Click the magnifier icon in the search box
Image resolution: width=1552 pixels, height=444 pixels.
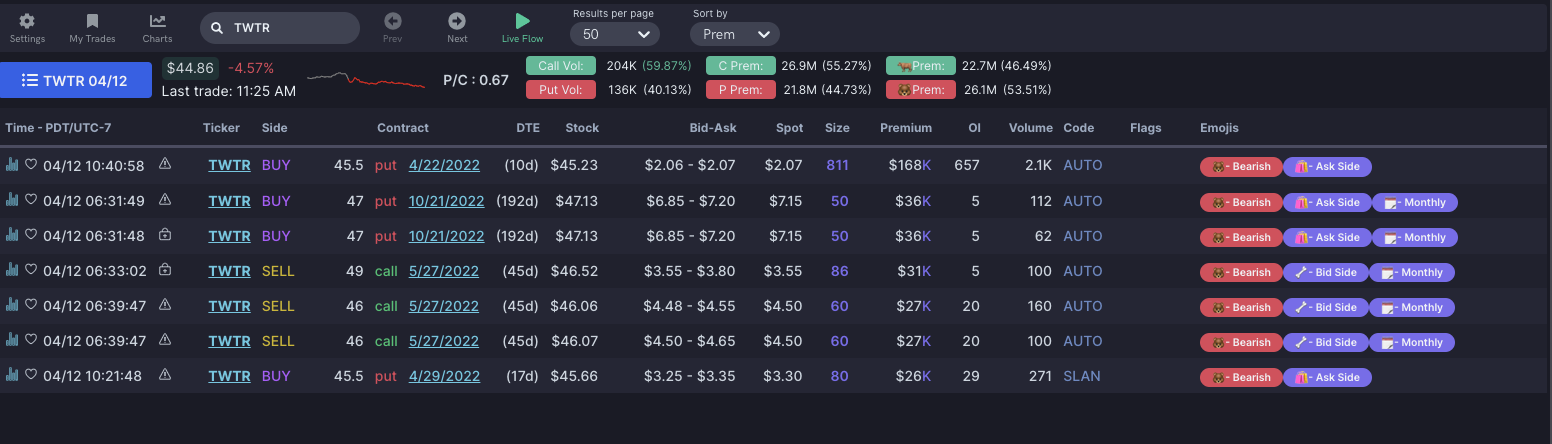click(217, 29)
